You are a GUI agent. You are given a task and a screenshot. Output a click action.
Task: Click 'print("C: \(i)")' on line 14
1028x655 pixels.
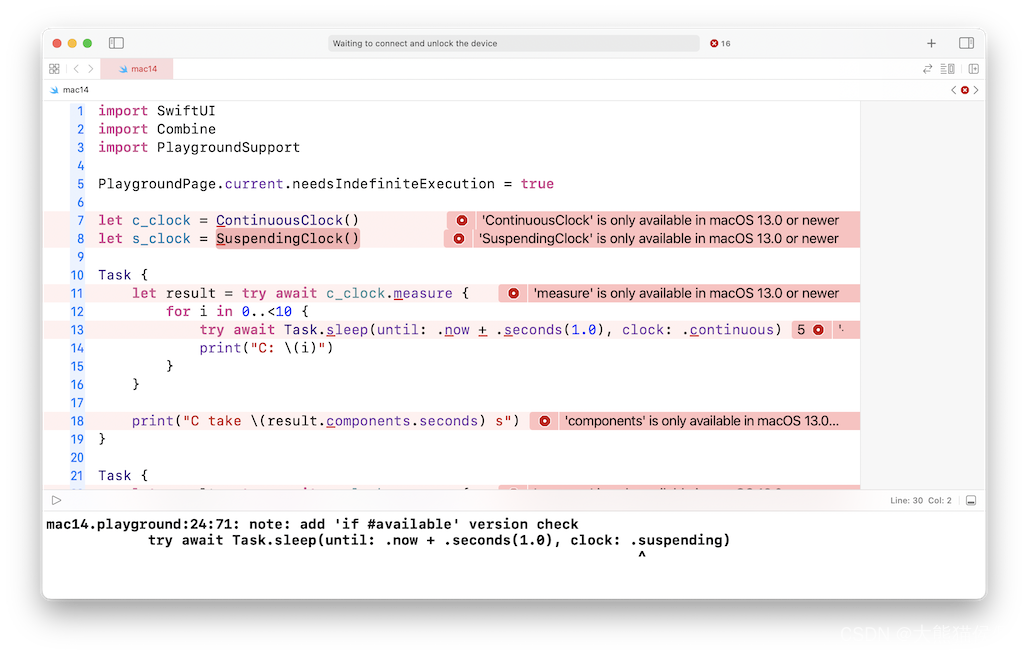(x=266, y=348)
